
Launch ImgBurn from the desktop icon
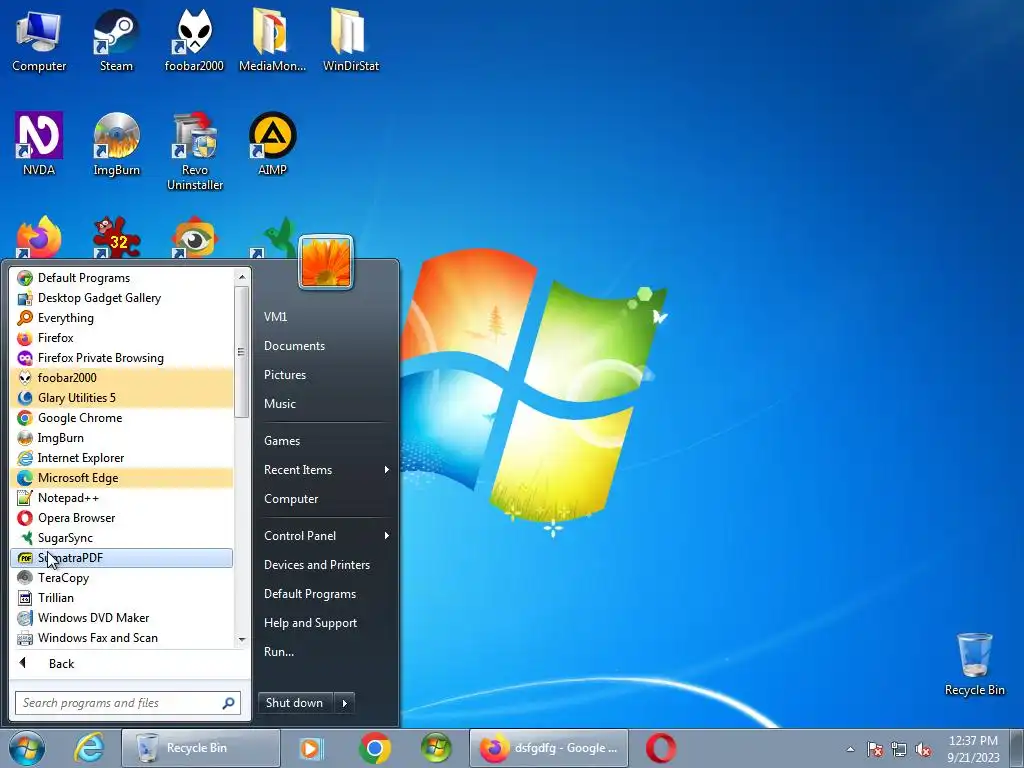point(116,144)
